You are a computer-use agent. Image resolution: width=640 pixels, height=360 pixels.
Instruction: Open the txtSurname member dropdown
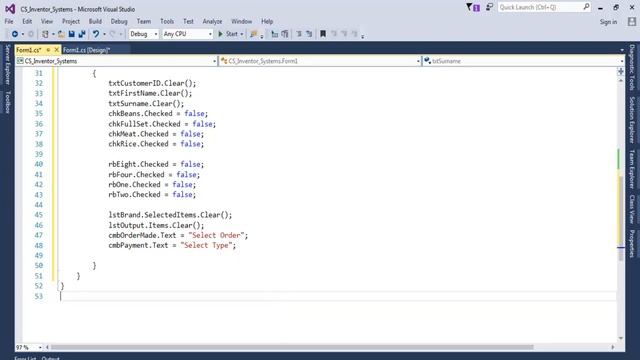tap(523, 61)
